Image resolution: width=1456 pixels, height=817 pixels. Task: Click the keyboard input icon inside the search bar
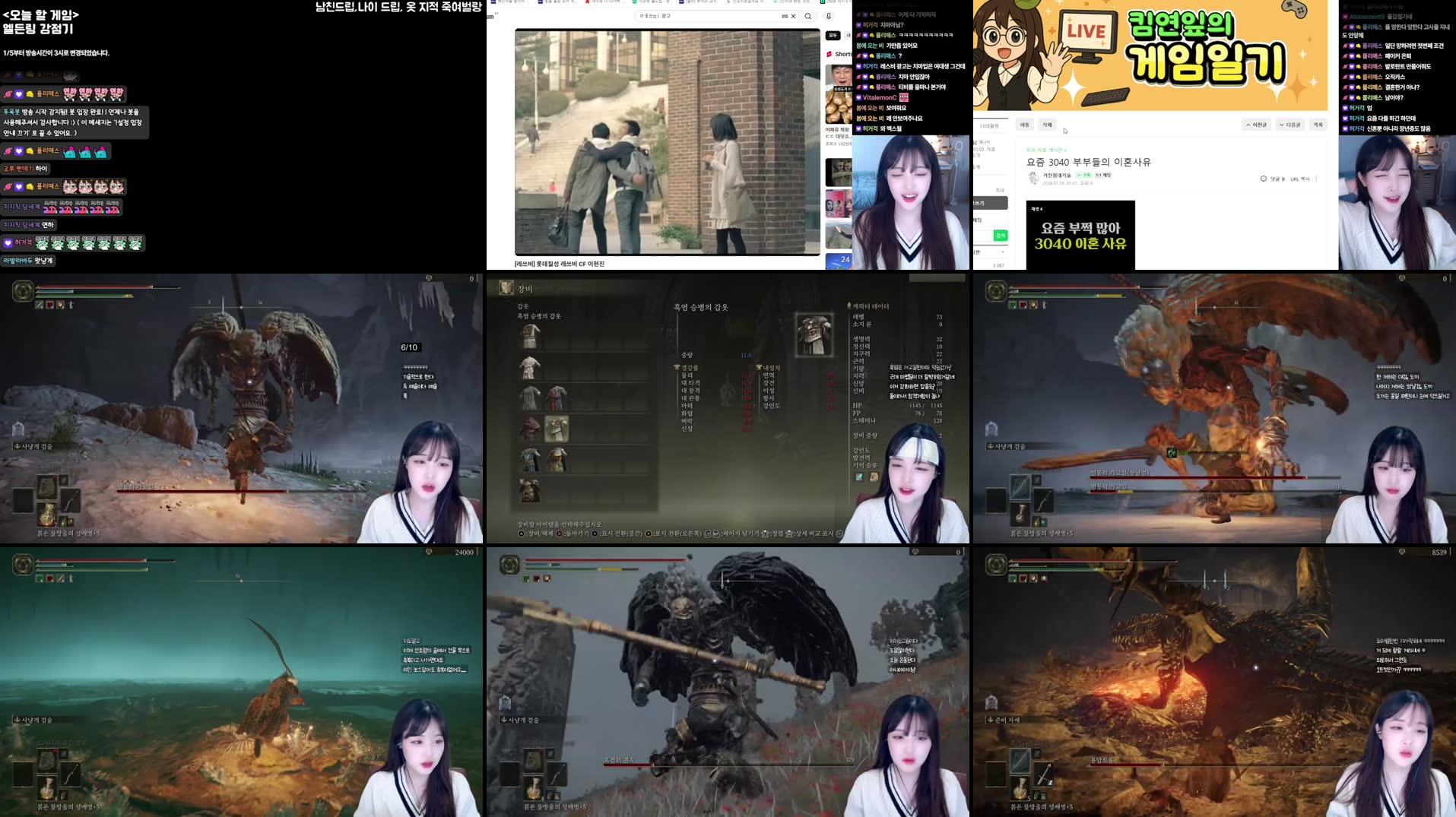786,16
